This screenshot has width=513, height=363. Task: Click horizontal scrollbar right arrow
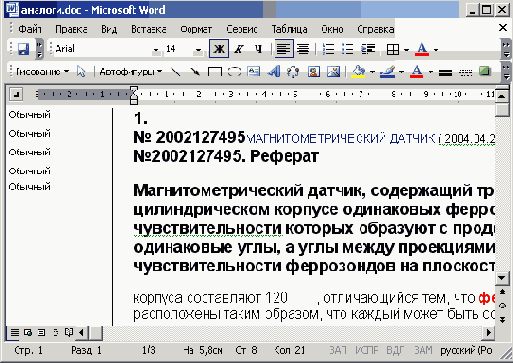[x=488, y=332]
